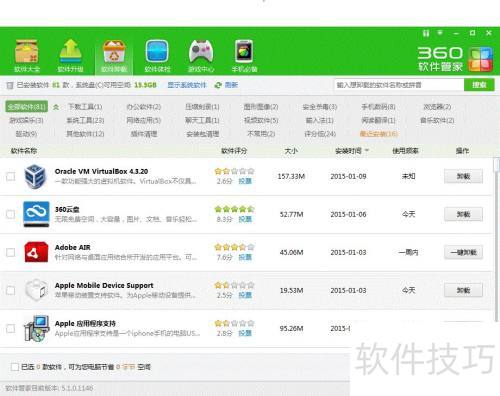Filter by 压缩刻录(1) category
Image resolution: width=500 pixels, height=396 pixels.
202,107
